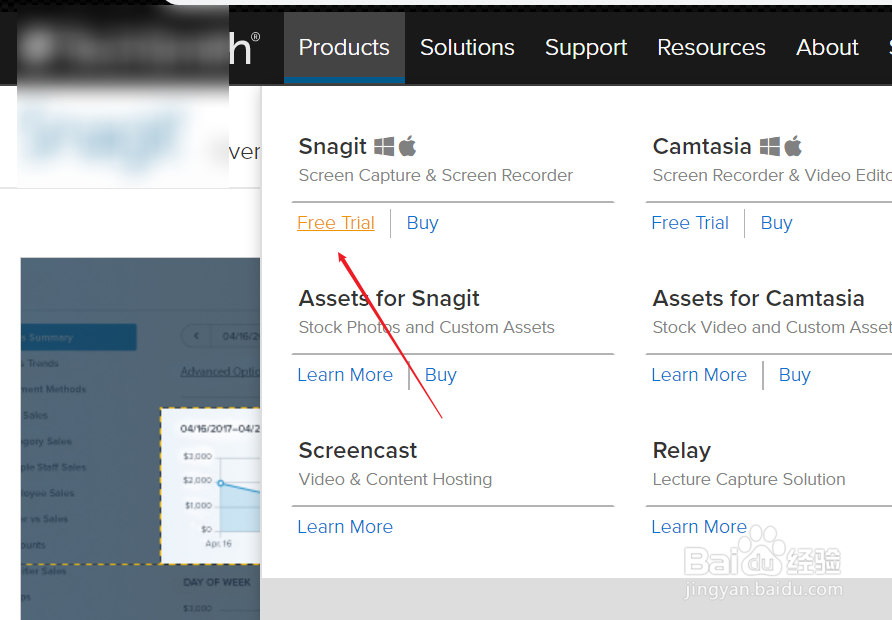Open the Solutions menu
Viewport: 892px width, 620px height.
[x=467, y=47]
